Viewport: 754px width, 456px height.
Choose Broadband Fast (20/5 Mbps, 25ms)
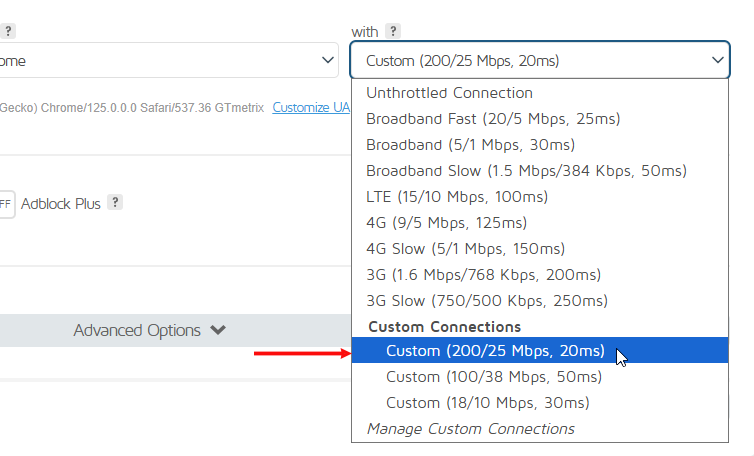(x=493, y=119)
